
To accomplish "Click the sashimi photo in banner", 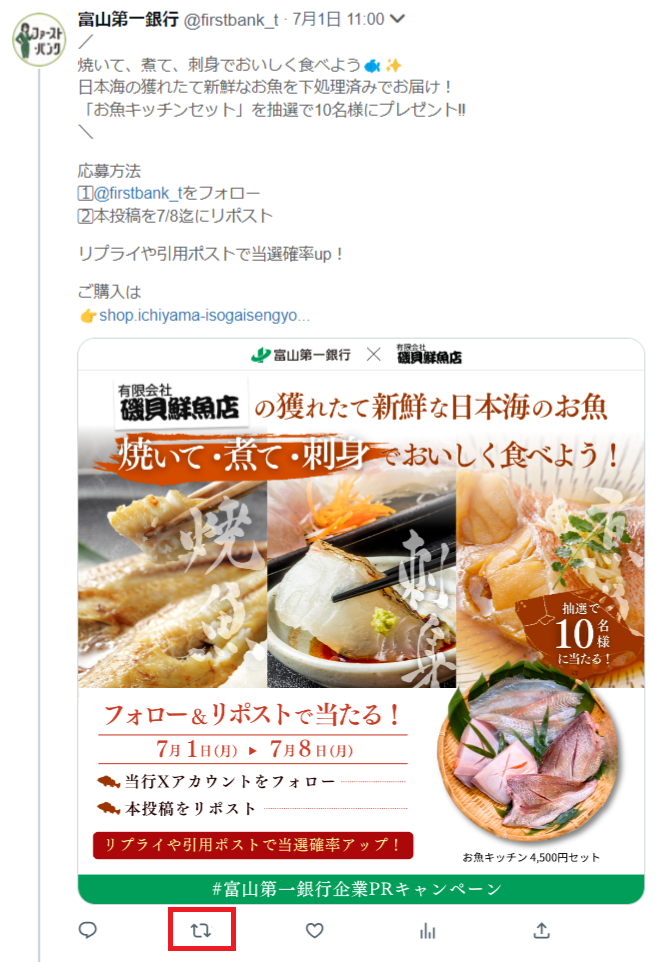I will click(361, 585).
